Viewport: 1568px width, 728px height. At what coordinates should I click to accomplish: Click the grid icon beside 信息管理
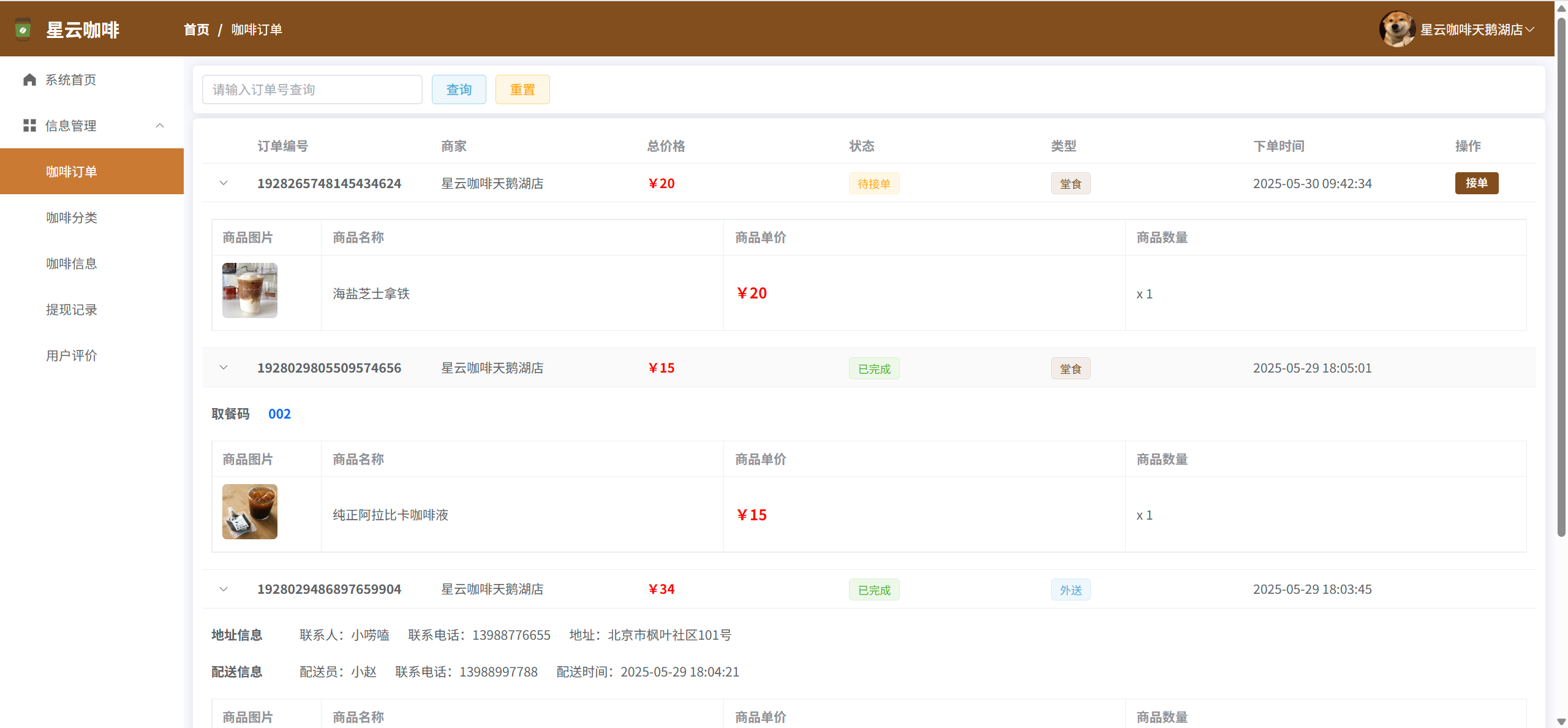pyautogui.click(x=29, y=126)
